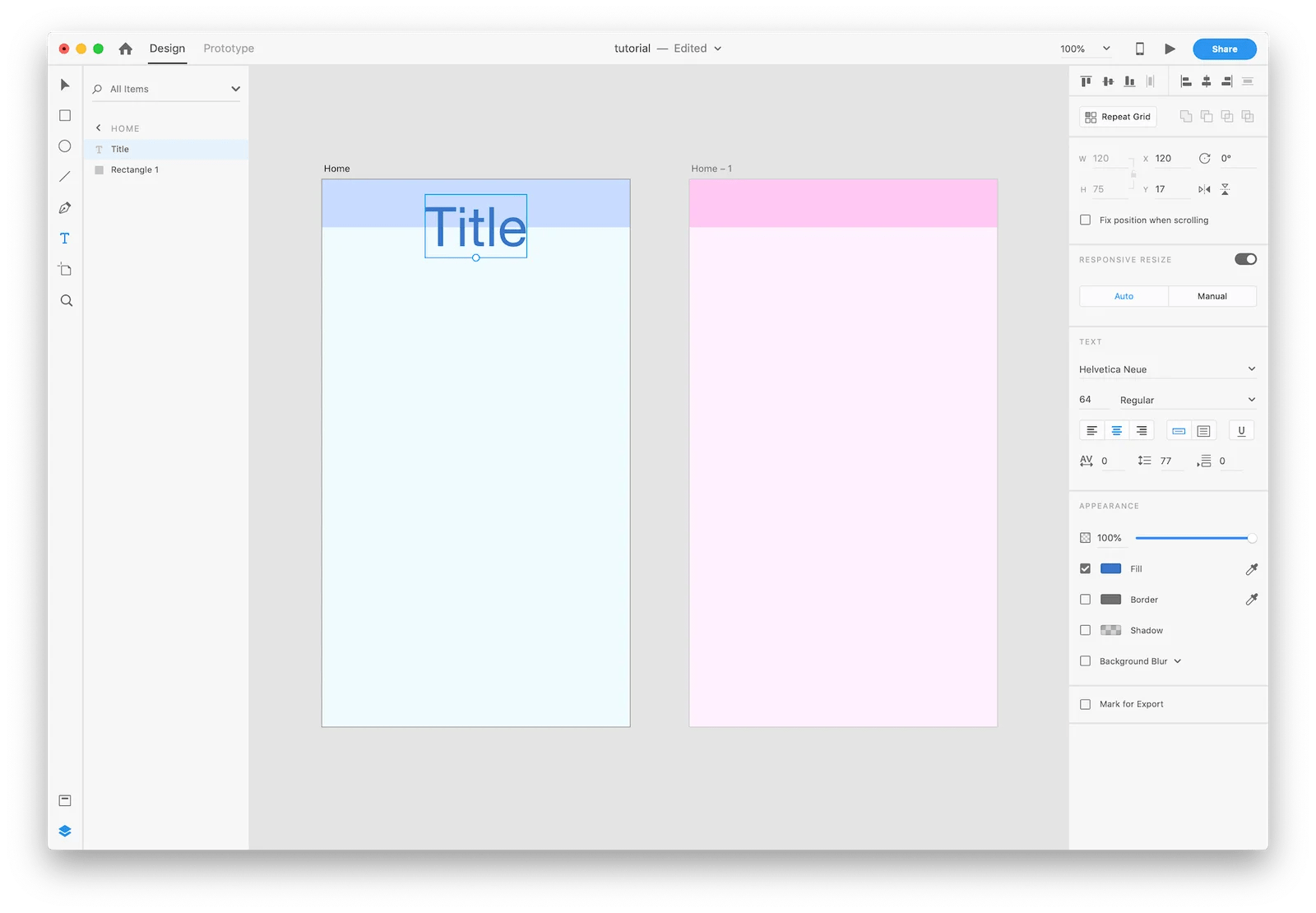Choose point text mode
Screen dimensions: 1316x913
pos(1179,430)
